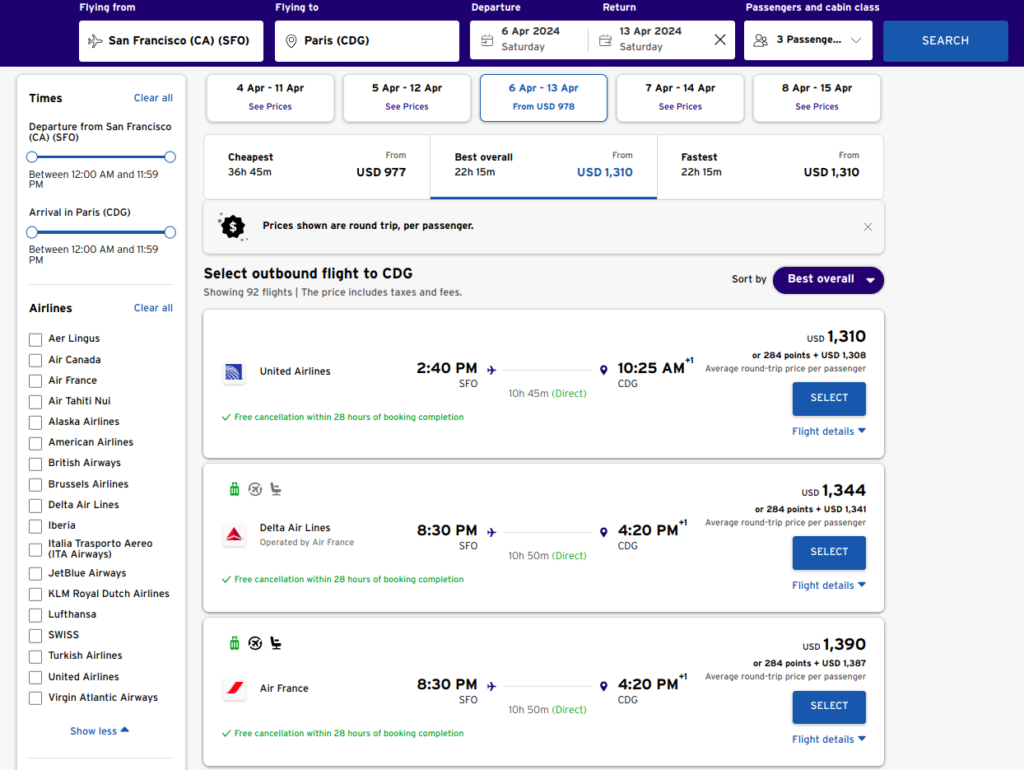Click the no-flight-change icon on Delta flight
The image size is (1024, 770).
coord(255,489)
